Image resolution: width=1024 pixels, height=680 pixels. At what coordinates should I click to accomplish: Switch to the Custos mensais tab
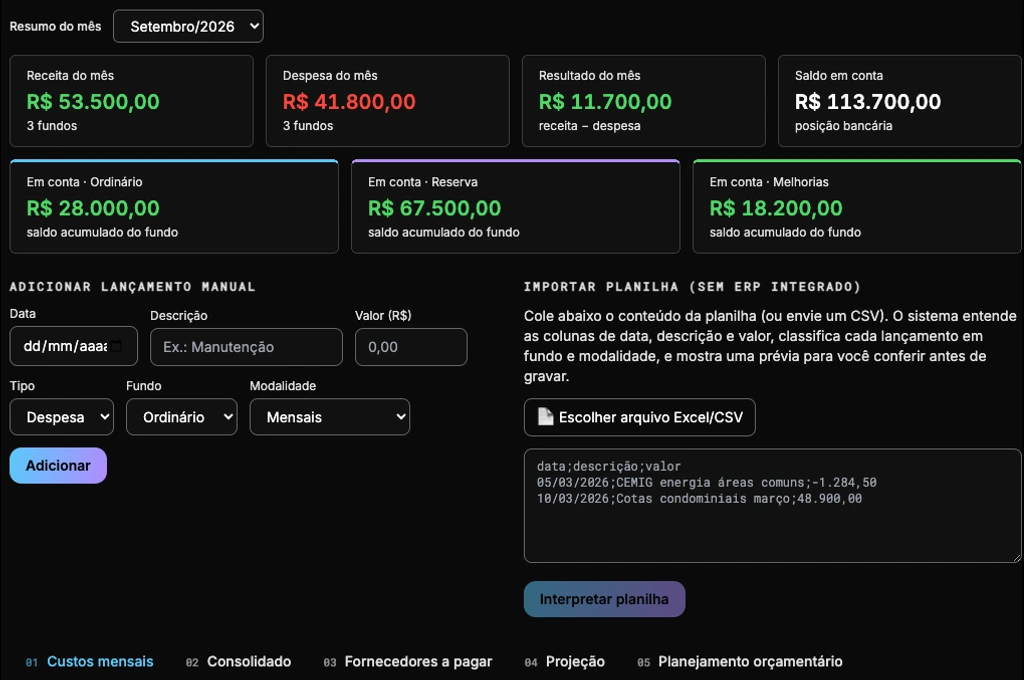(89, 662)
